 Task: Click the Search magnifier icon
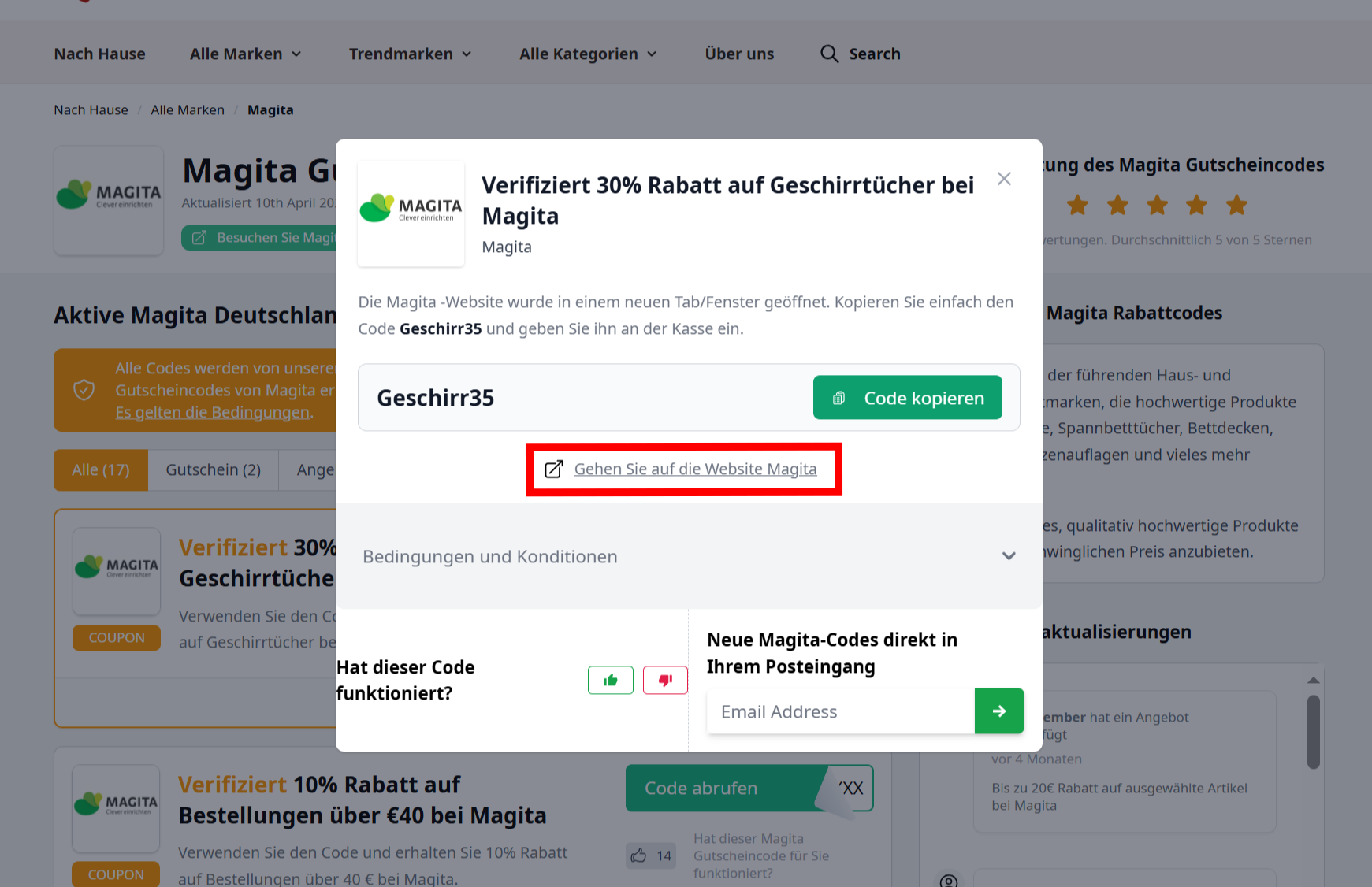(x=829, y=54)
